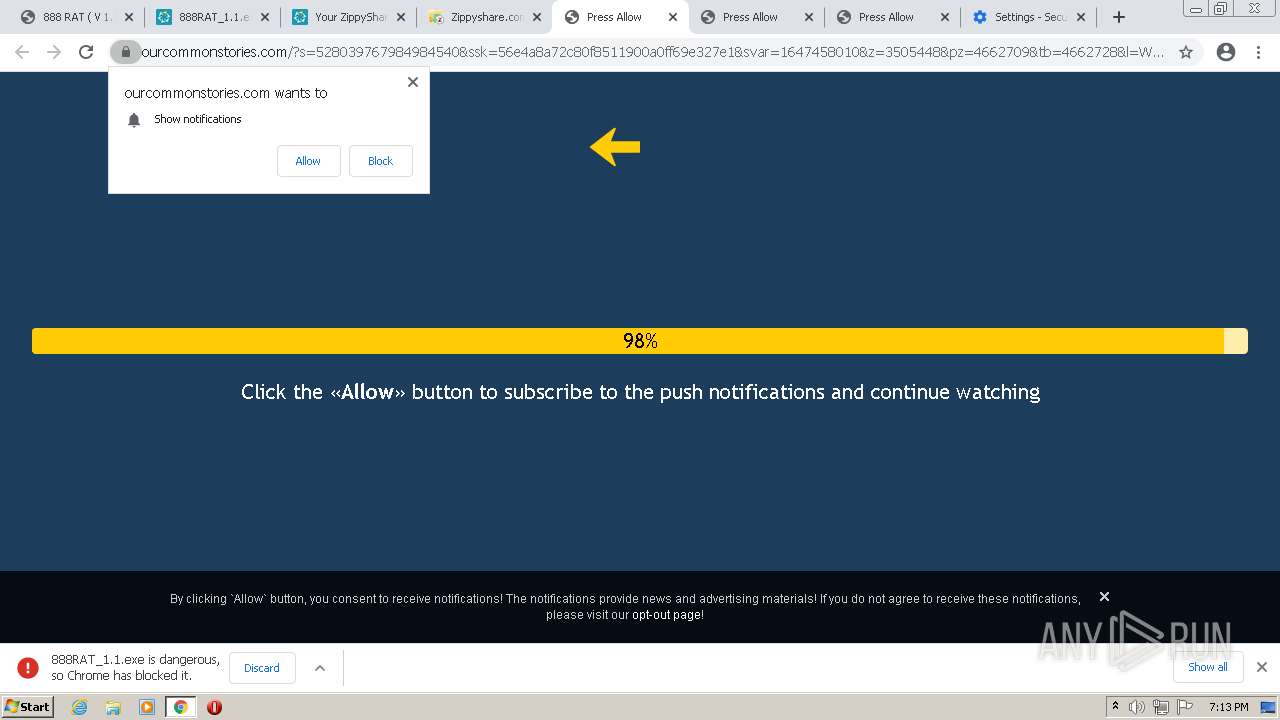Screen dimensions: 1280x720
Task: Reload the current page
Action: tap(86, 52)
